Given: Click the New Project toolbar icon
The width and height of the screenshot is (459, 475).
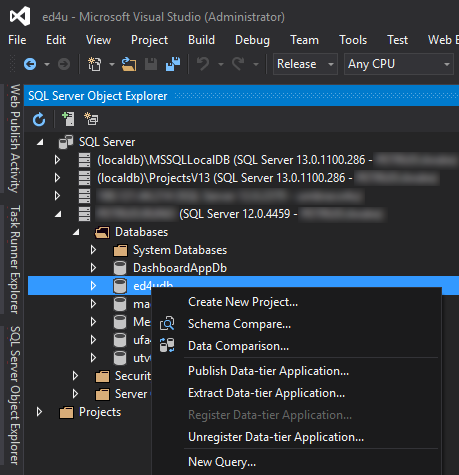Looking at the screenshot, I should (94, 64).
